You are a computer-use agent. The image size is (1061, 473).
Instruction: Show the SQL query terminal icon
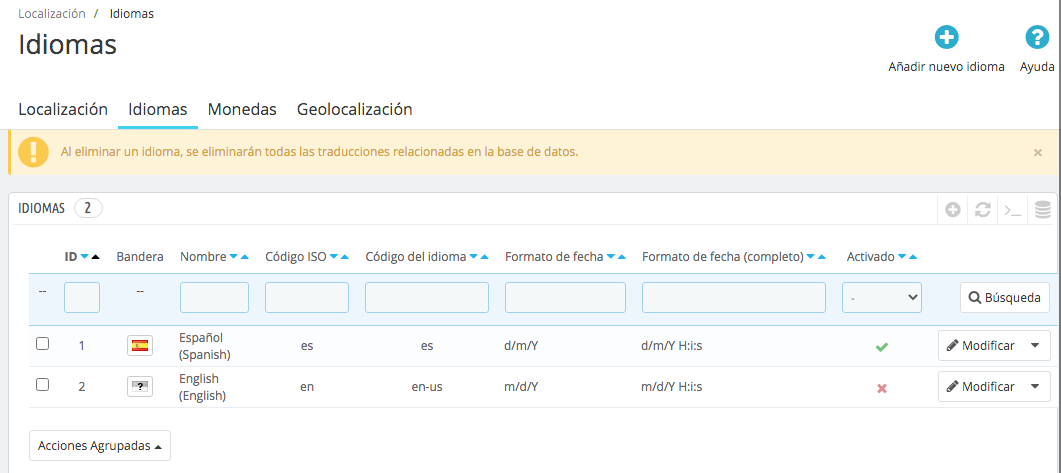coord(1012,210)
